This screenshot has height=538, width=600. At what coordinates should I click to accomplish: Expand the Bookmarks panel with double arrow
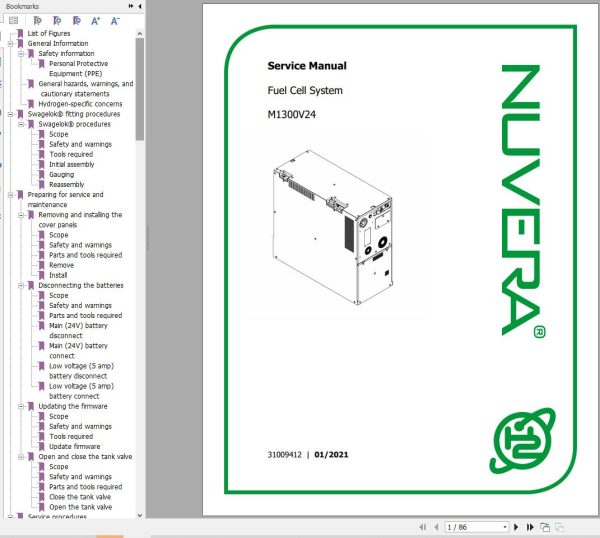131,6
